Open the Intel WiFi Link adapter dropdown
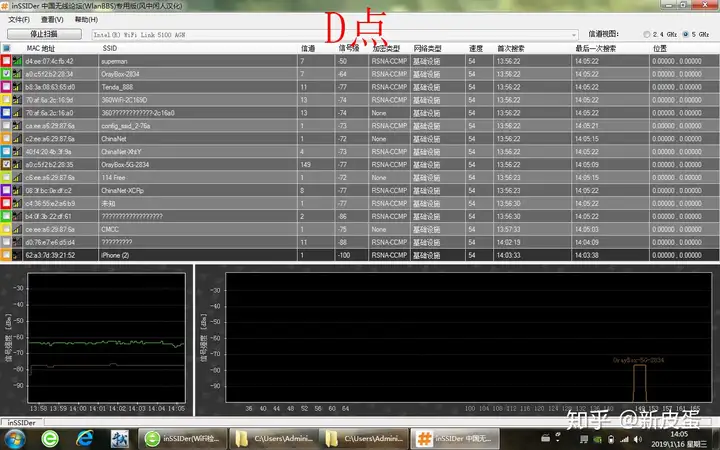The image size is (720, 450). (x=574, y=35)
